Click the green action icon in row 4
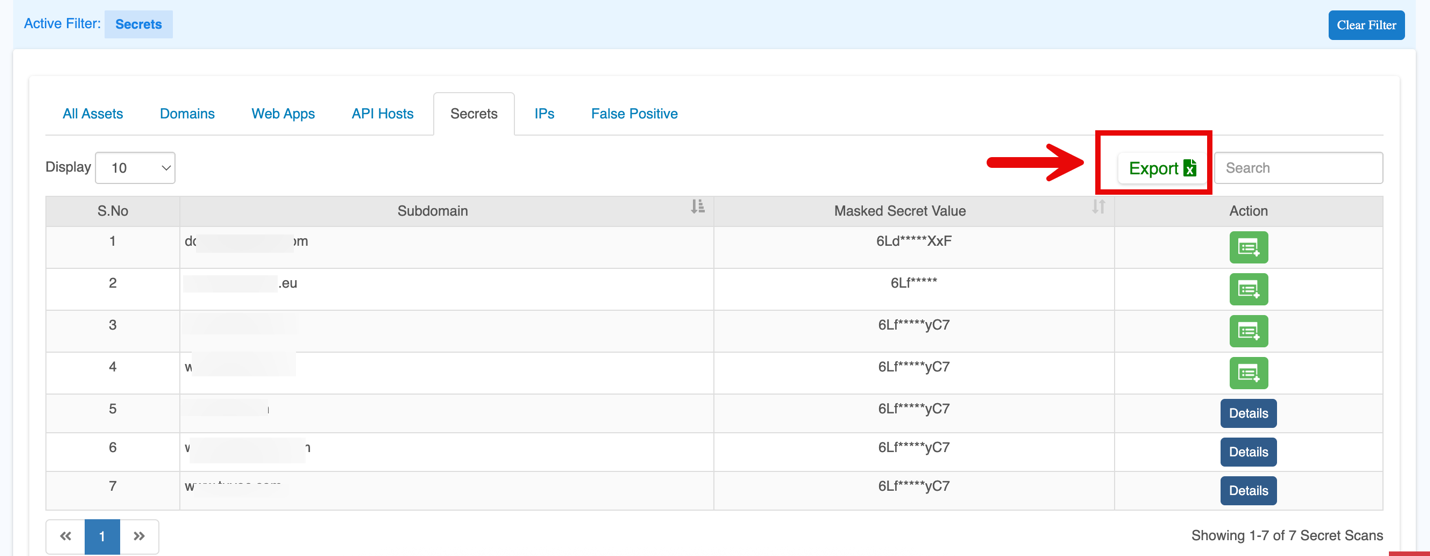1430x556 pixels. point(1248,373)
